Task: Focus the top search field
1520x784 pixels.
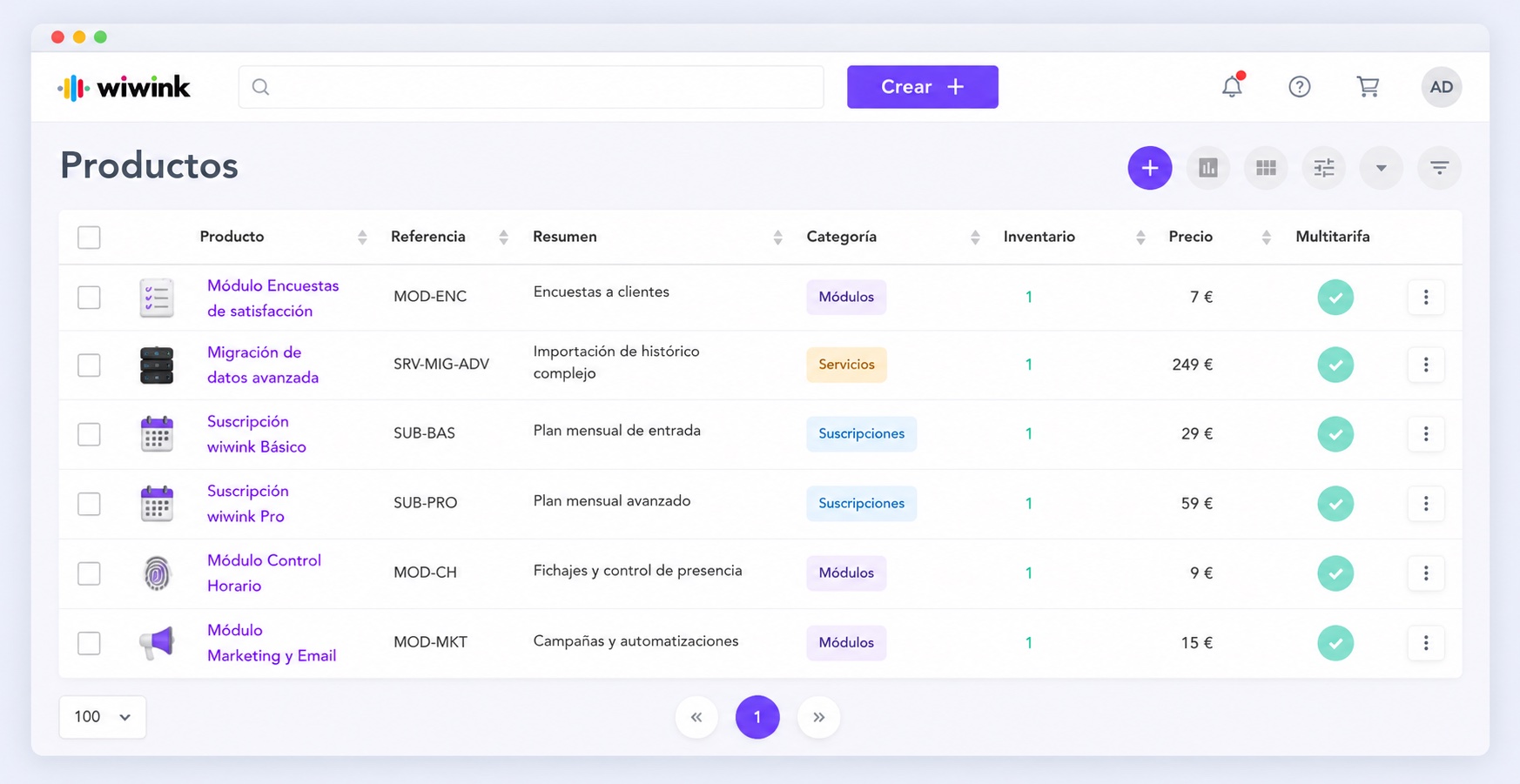Action: [531, 87]
